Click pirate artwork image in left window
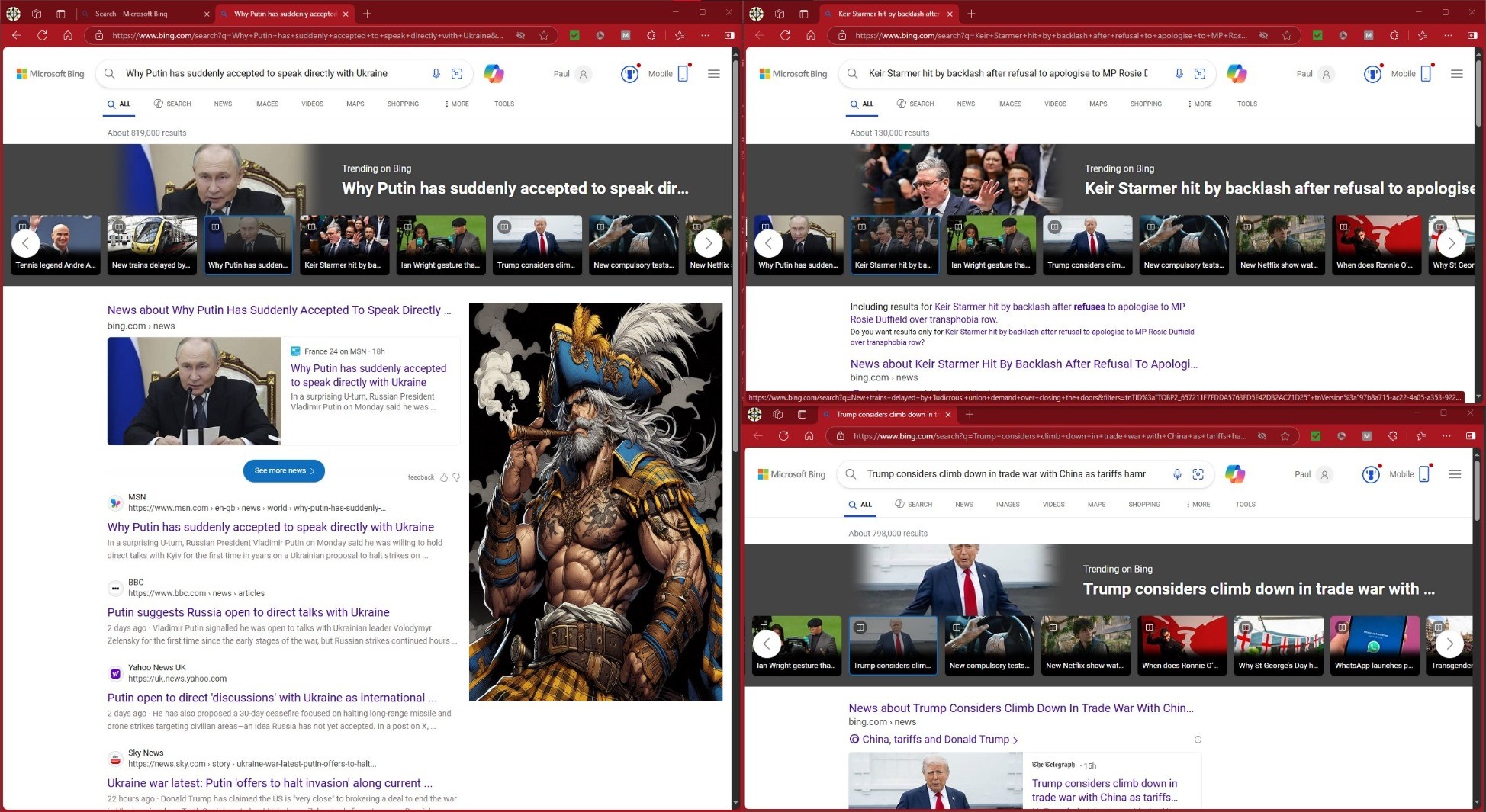Screen dimensions: 1486x812 pyautogui.click(x=596, y=502)
